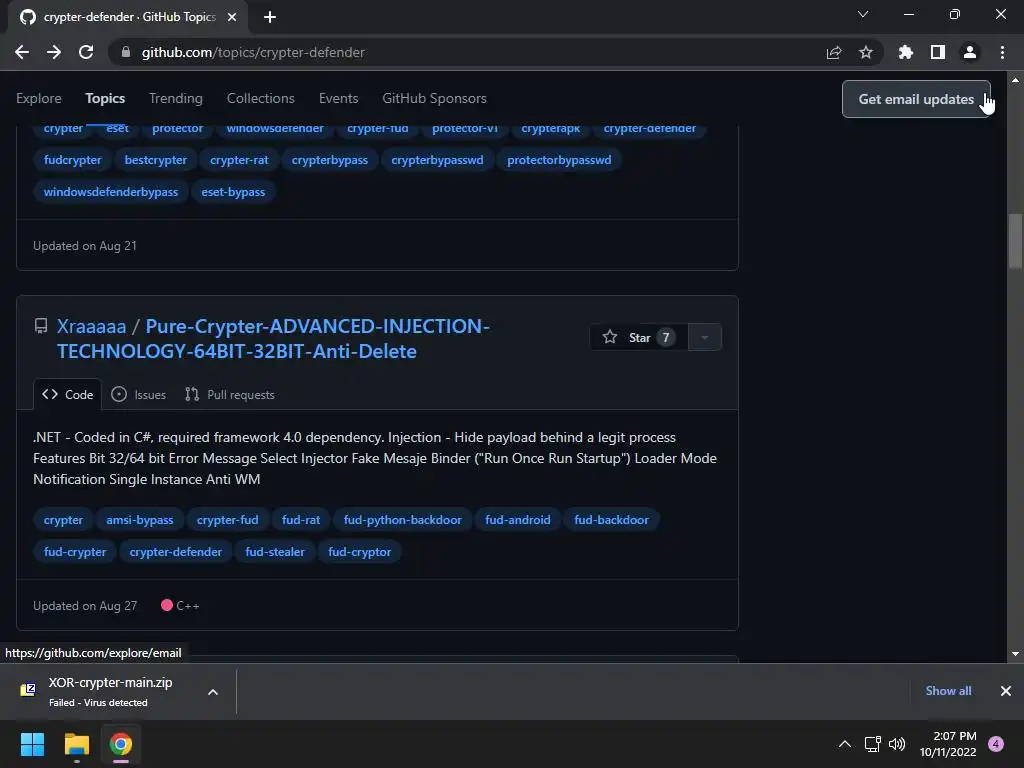Click the fudcrypter topic tag
This screenshot has height=768, width=1024.
click(x=72, y=160)
